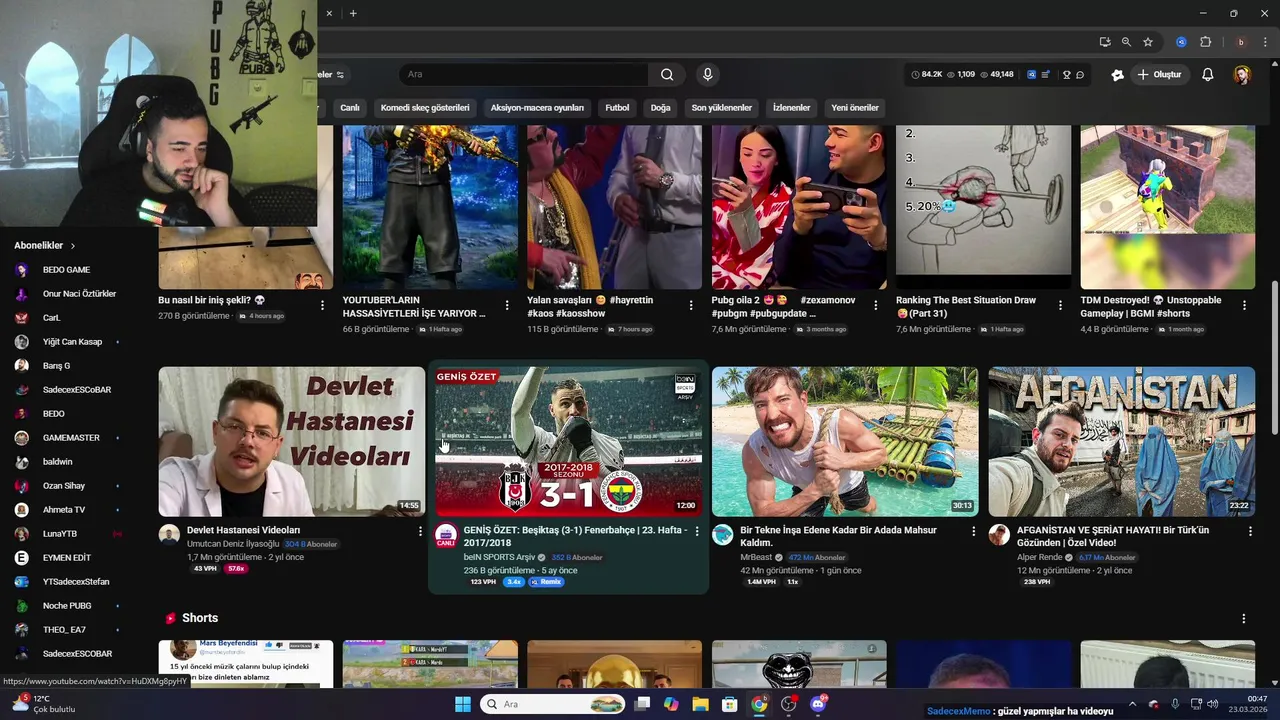Viewport: 1280px width, 720px height.
Task: Expand the Abonelikler subscriptions section
Action: 45,245
